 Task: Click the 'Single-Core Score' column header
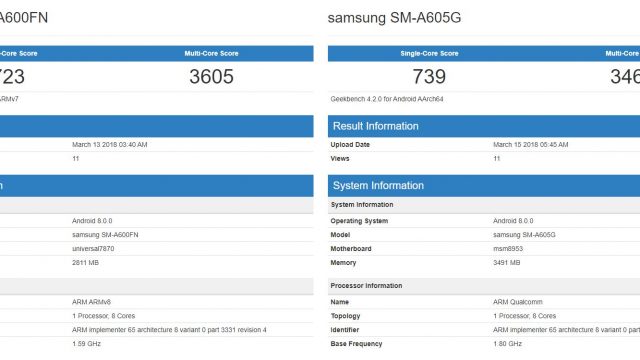point(429,53)
